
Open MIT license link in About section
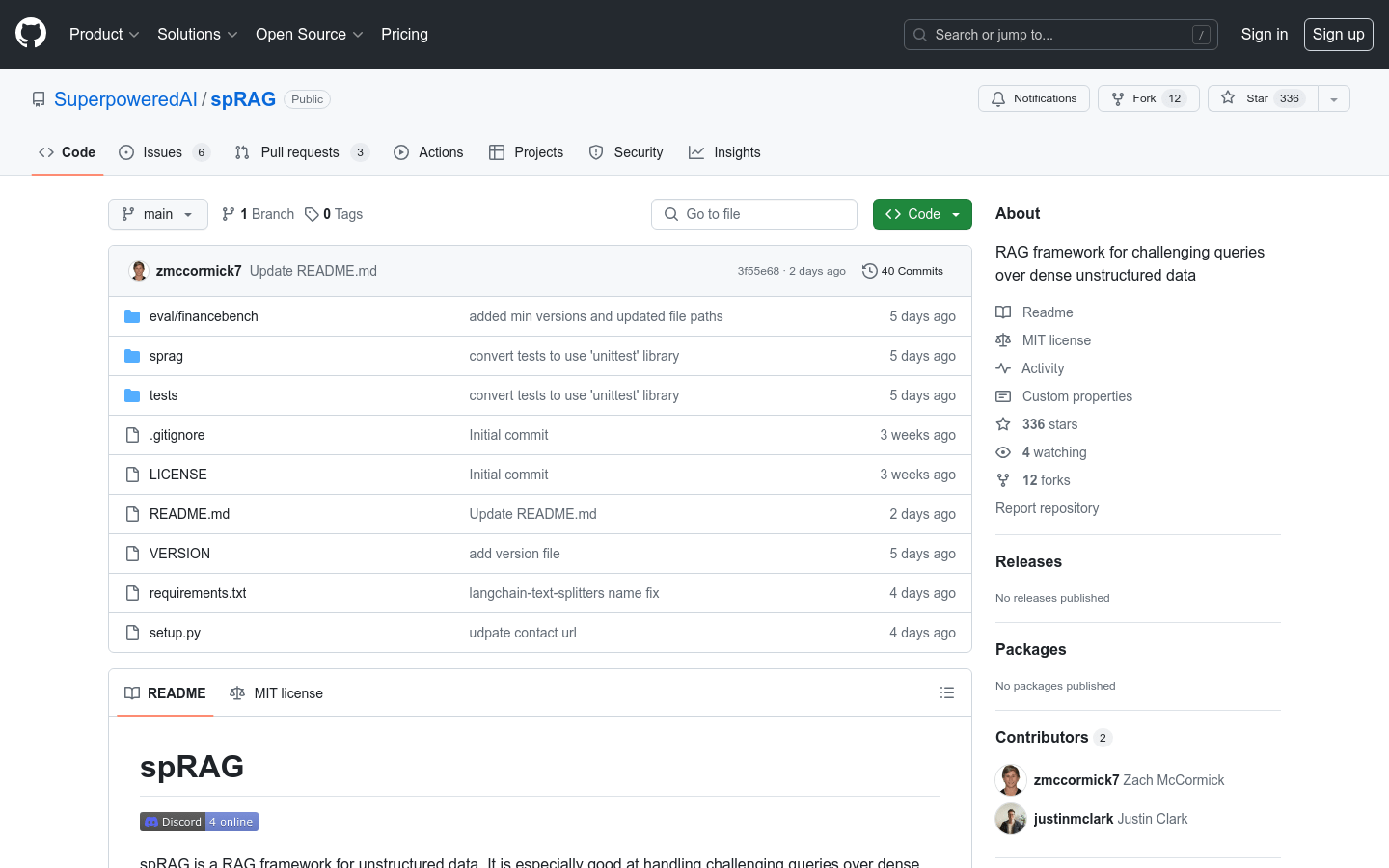pyautogui.click(x=1043, y=340)
